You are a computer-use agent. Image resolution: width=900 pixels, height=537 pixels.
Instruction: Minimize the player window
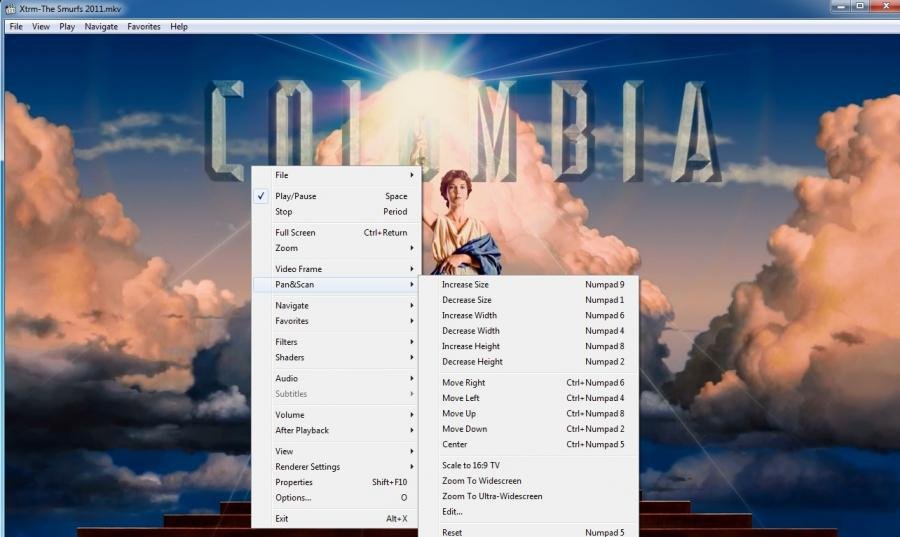(840, 6)
